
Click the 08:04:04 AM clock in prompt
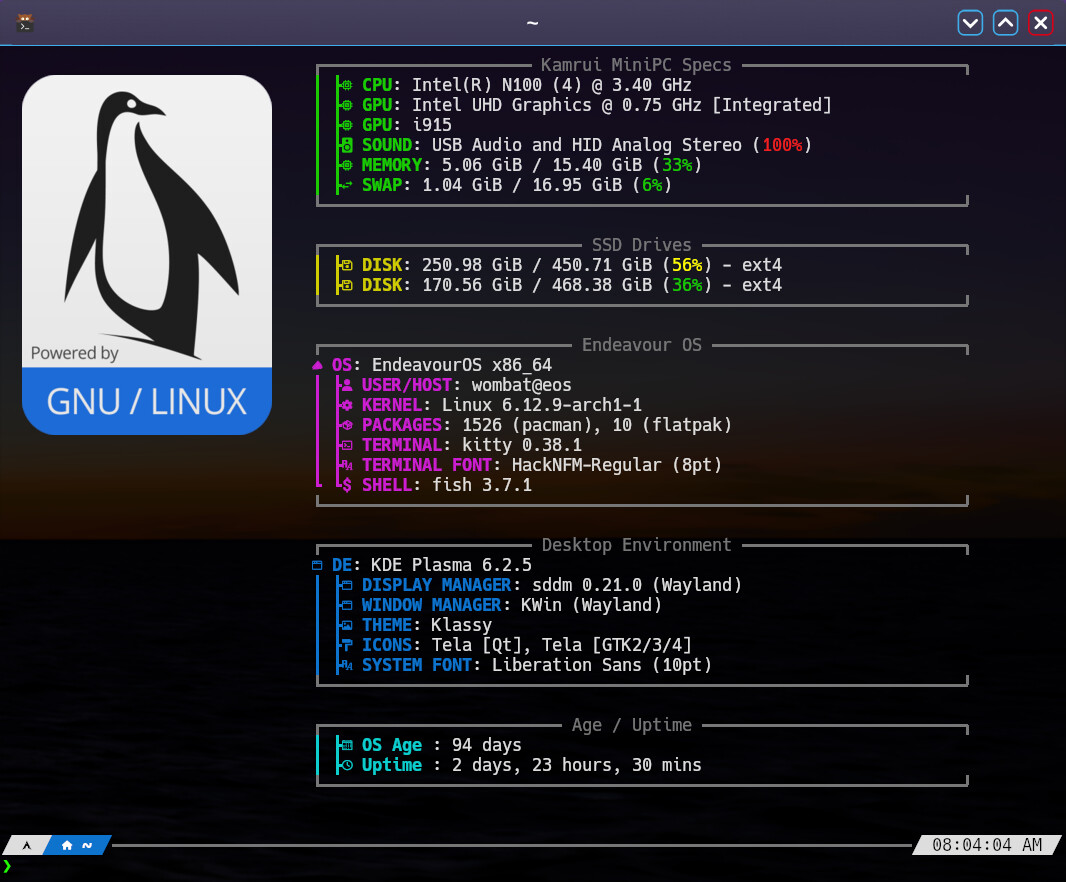point(986,845)
